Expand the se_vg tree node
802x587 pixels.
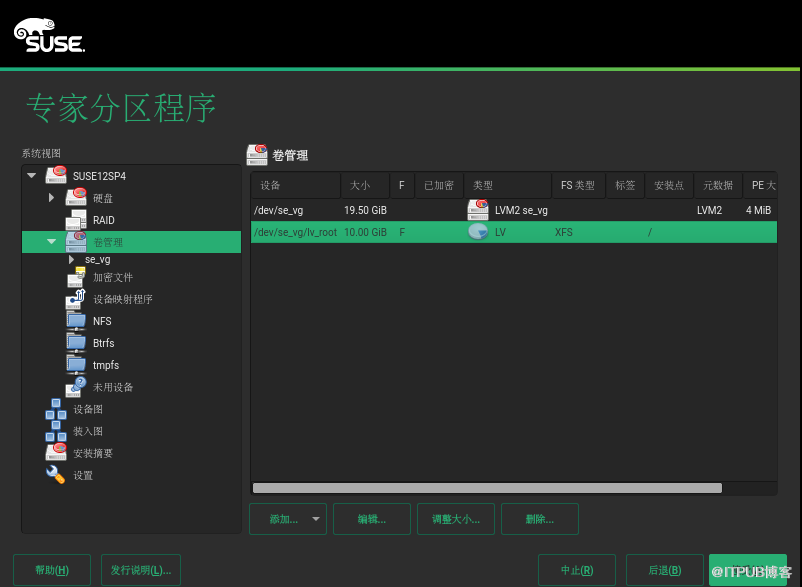click(x=71, y=259)
